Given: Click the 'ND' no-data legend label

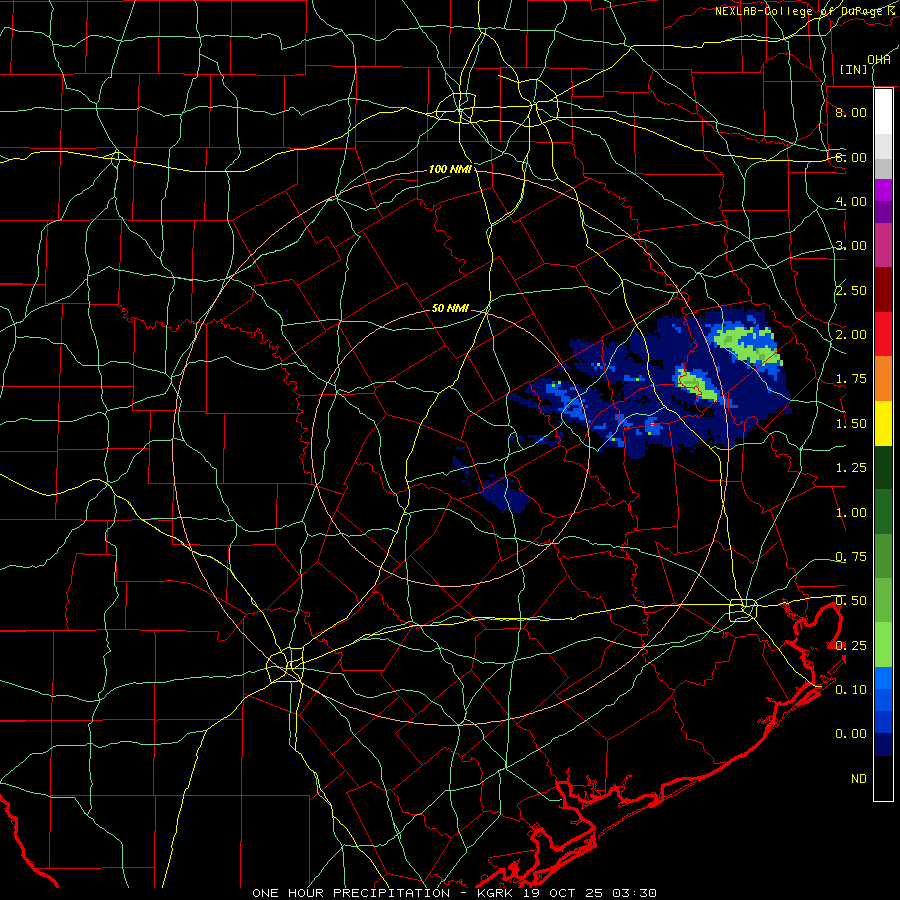Looking at the screenshot, I should click(x=859, y=779).
